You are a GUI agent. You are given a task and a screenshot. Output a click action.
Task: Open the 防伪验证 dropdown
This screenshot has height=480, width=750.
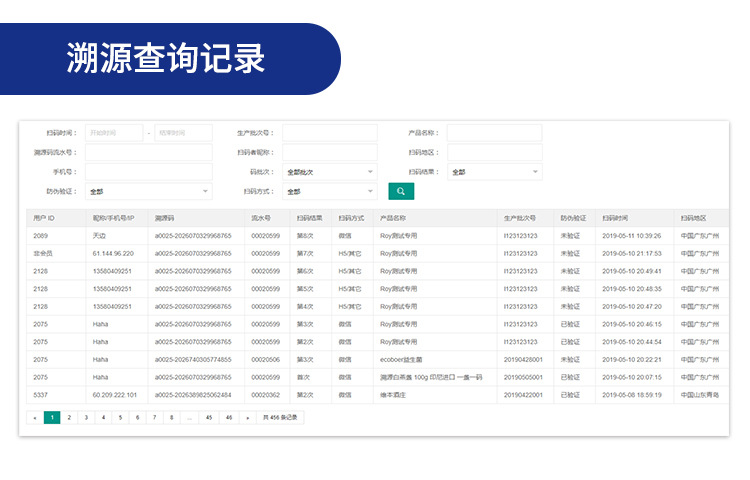[x=149, y=191]
